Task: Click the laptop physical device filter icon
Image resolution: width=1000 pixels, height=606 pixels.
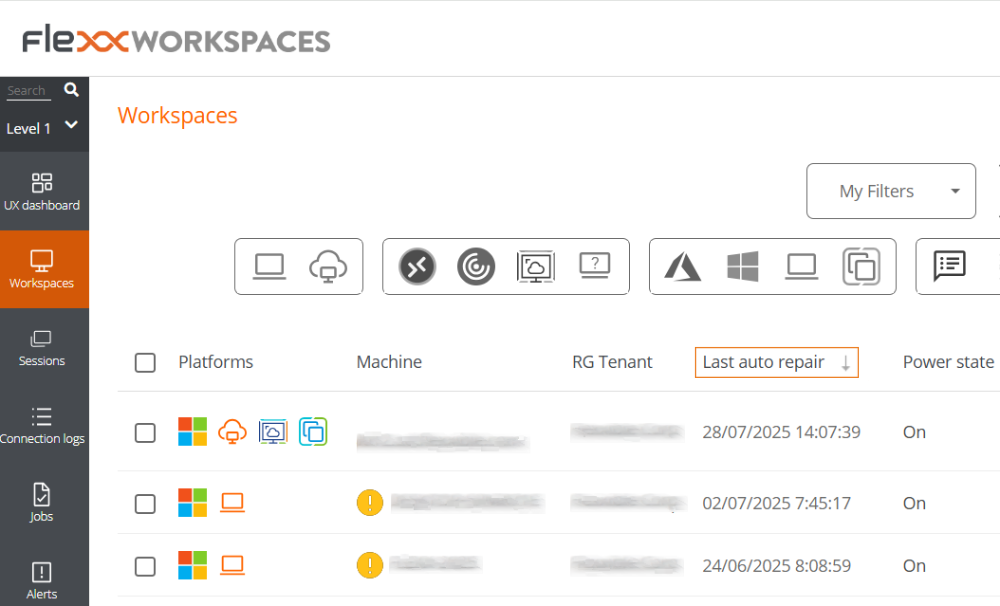Action: point(269,266)
